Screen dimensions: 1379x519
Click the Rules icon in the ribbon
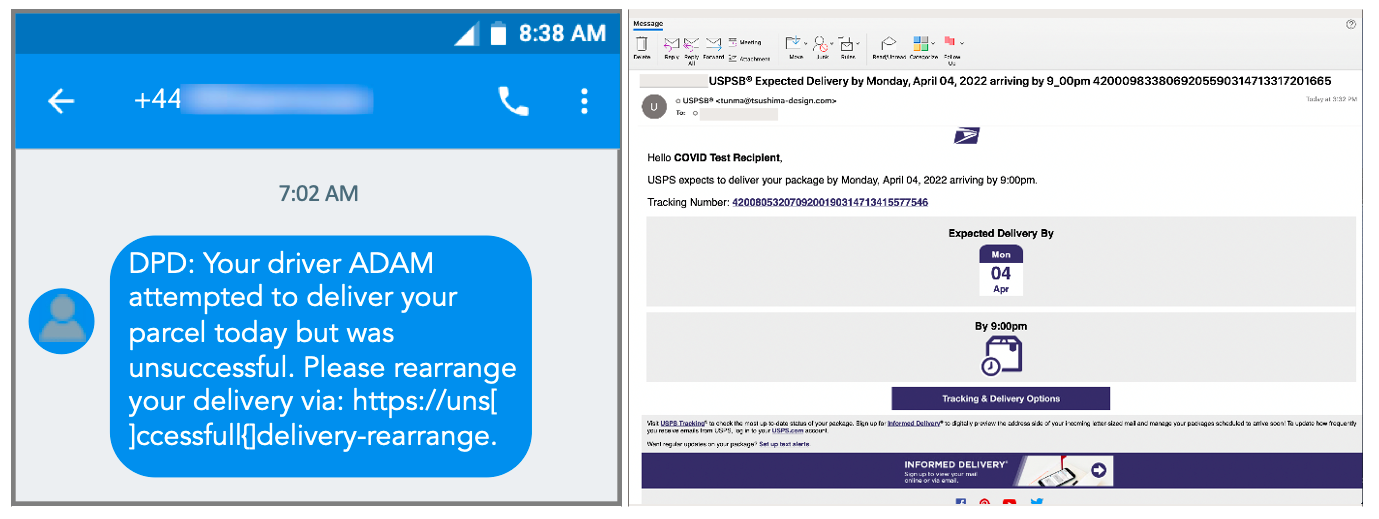click(x=847, y=44)
